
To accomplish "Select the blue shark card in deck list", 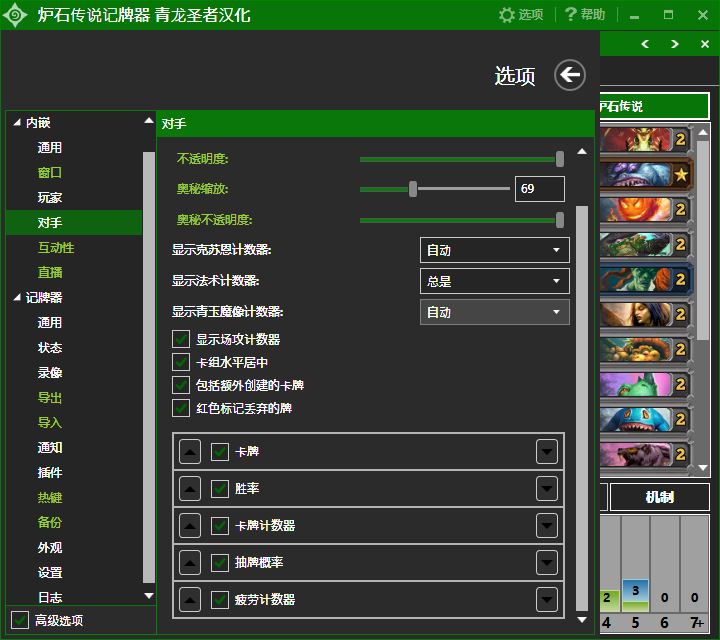I will (646, 419).
